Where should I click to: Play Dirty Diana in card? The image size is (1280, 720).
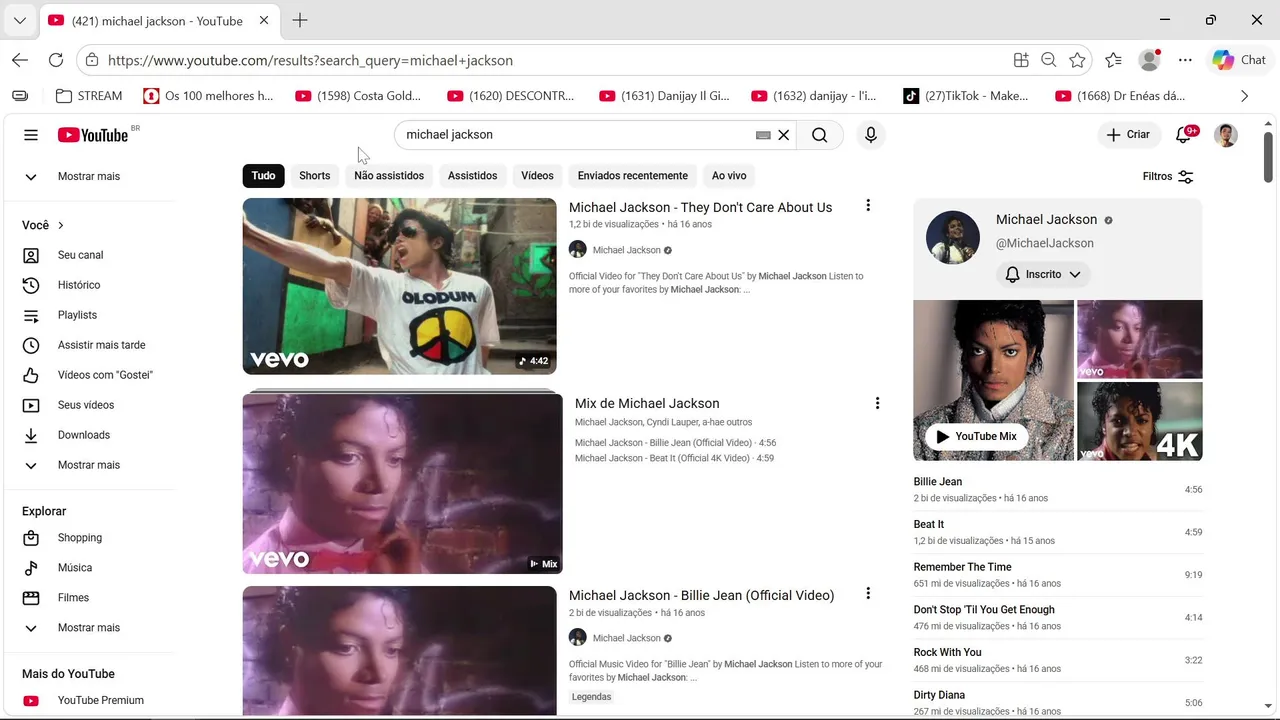point(1057,703)
